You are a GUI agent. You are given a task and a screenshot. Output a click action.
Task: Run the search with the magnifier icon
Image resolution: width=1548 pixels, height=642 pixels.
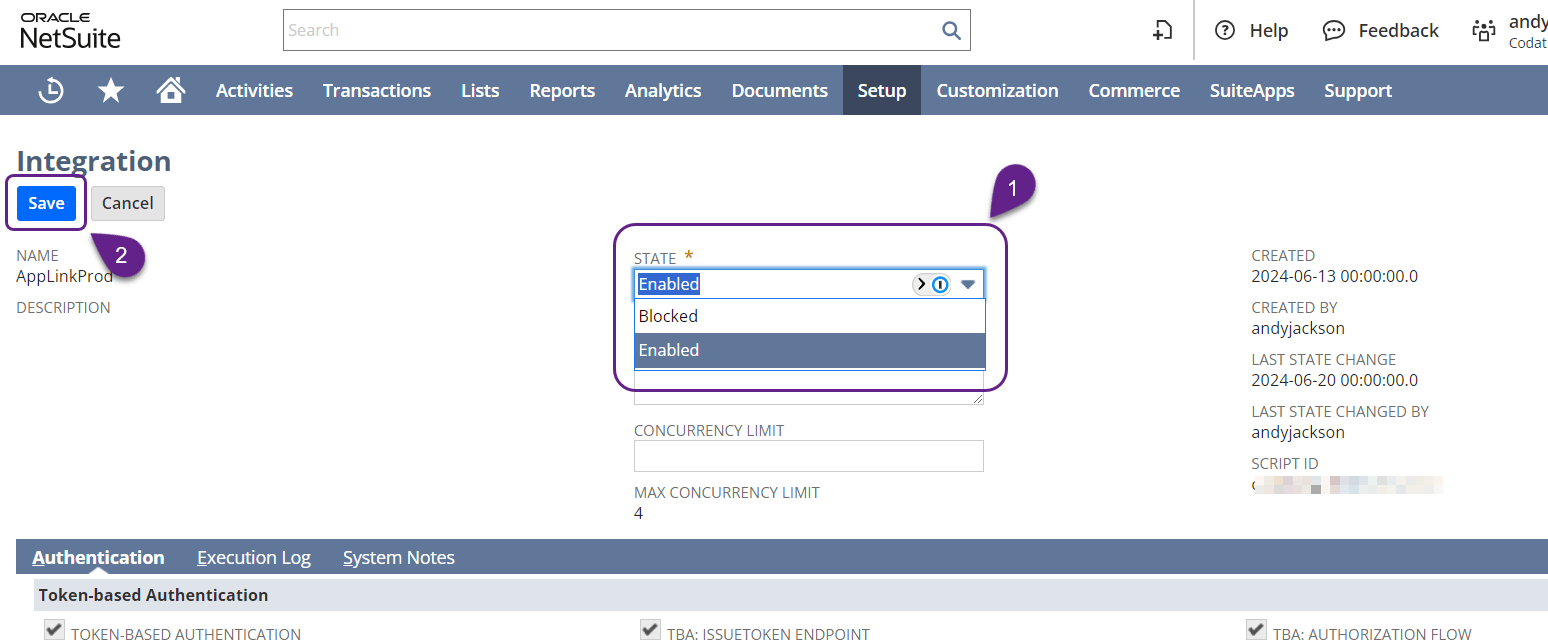950,29
